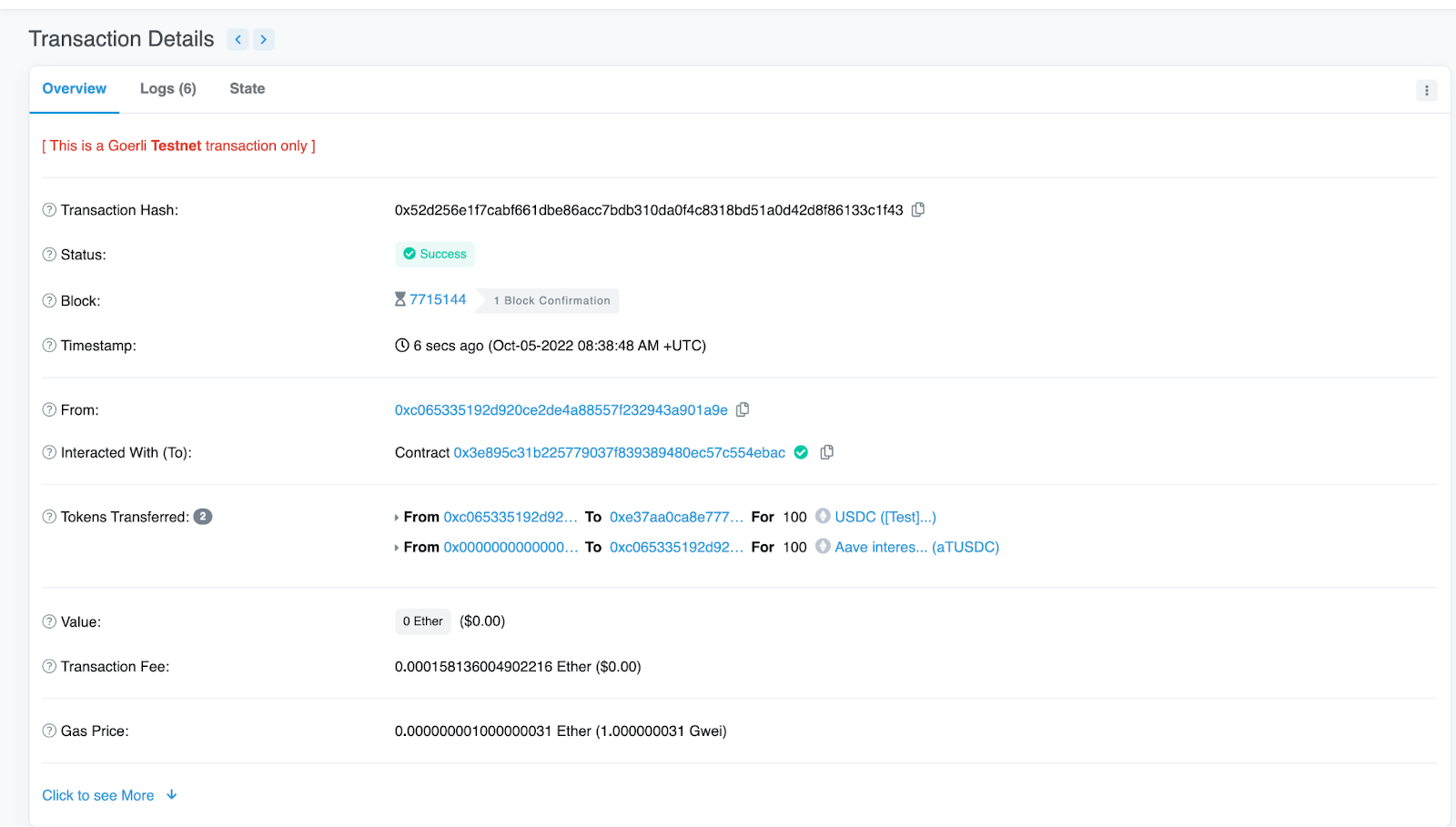Click the 0 Ether value badge
Image resolution: width=1456 pixels, height=827 pixels.
423,621
